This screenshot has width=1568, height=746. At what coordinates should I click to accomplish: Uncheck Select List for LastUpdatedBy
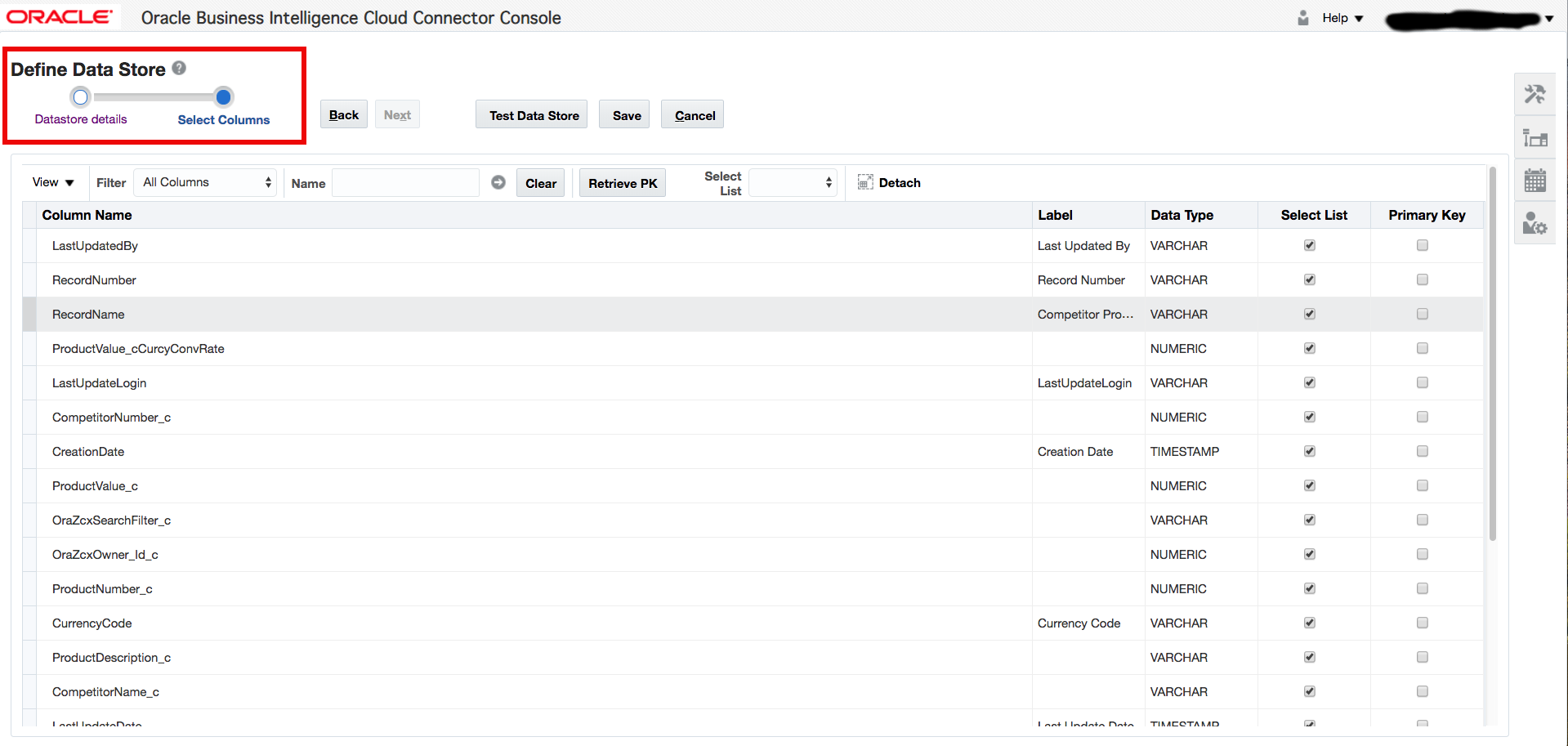1310,245
